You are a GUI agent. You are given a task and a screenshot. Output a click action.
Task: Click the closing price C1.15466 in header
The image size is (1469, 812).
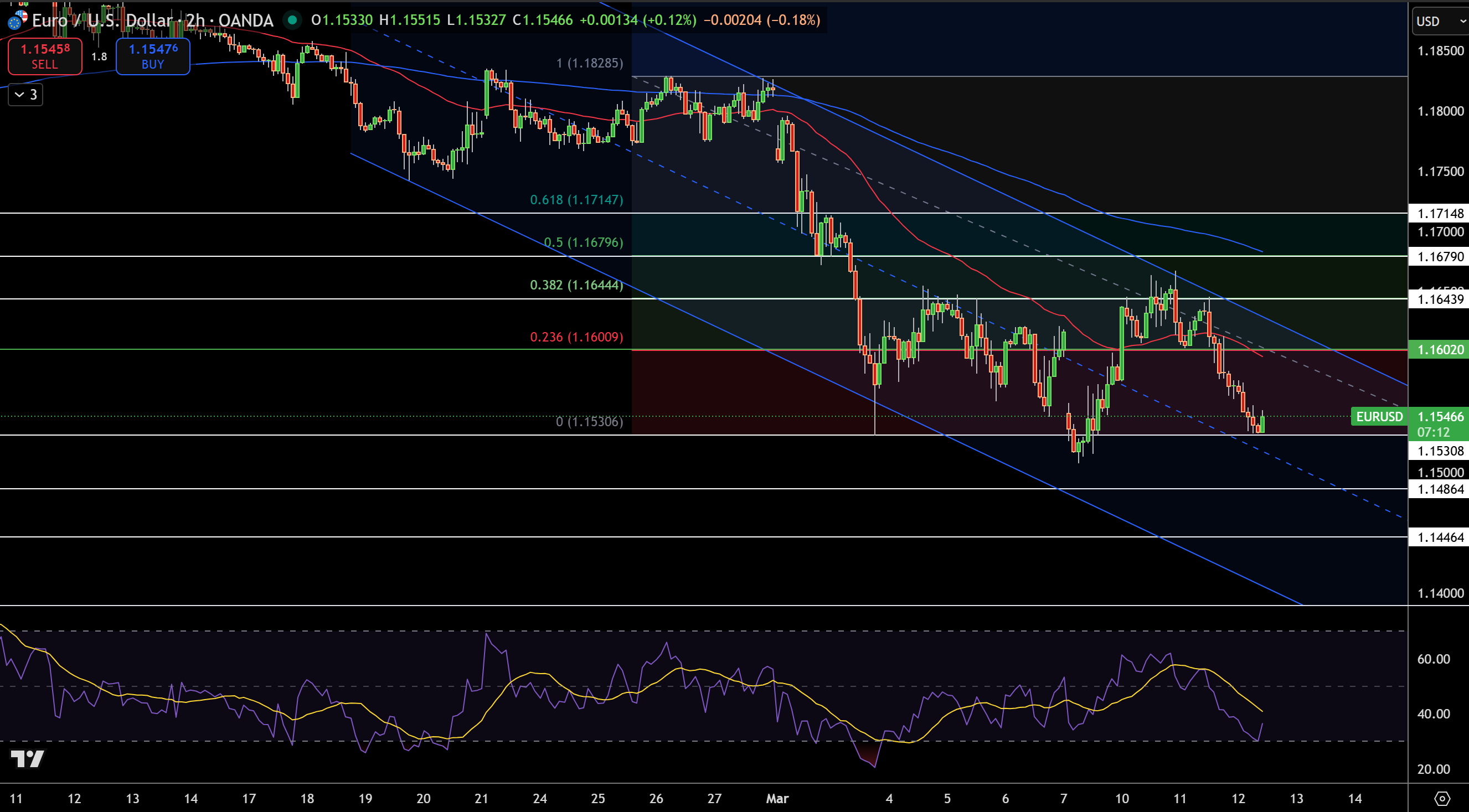542,20
